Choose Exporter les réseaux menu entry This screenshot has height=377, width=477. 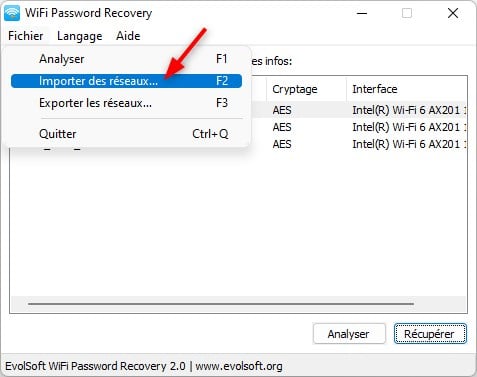tap(126, 103)
